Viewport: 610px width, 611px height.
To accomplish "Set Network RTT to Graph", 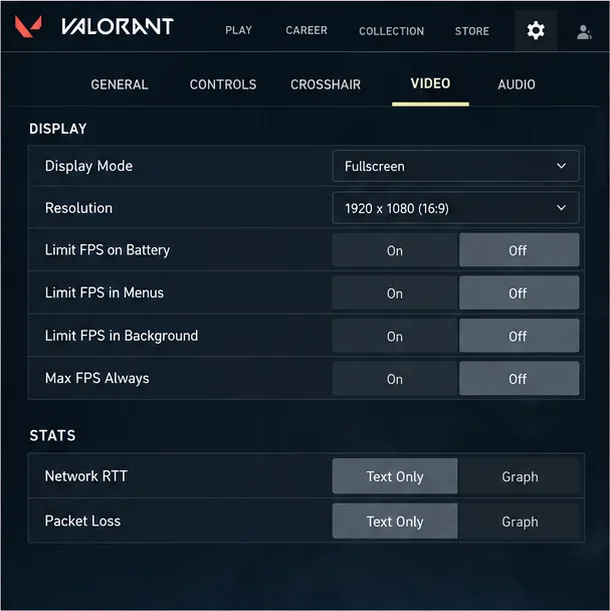I will click(x=520, y=476).
